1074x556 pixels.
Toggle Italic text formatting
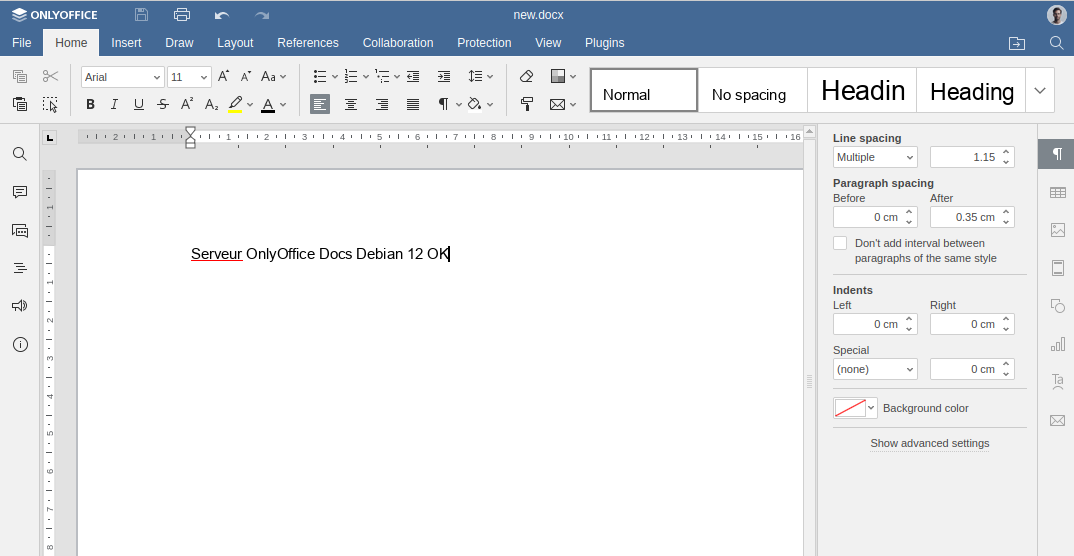115,104
